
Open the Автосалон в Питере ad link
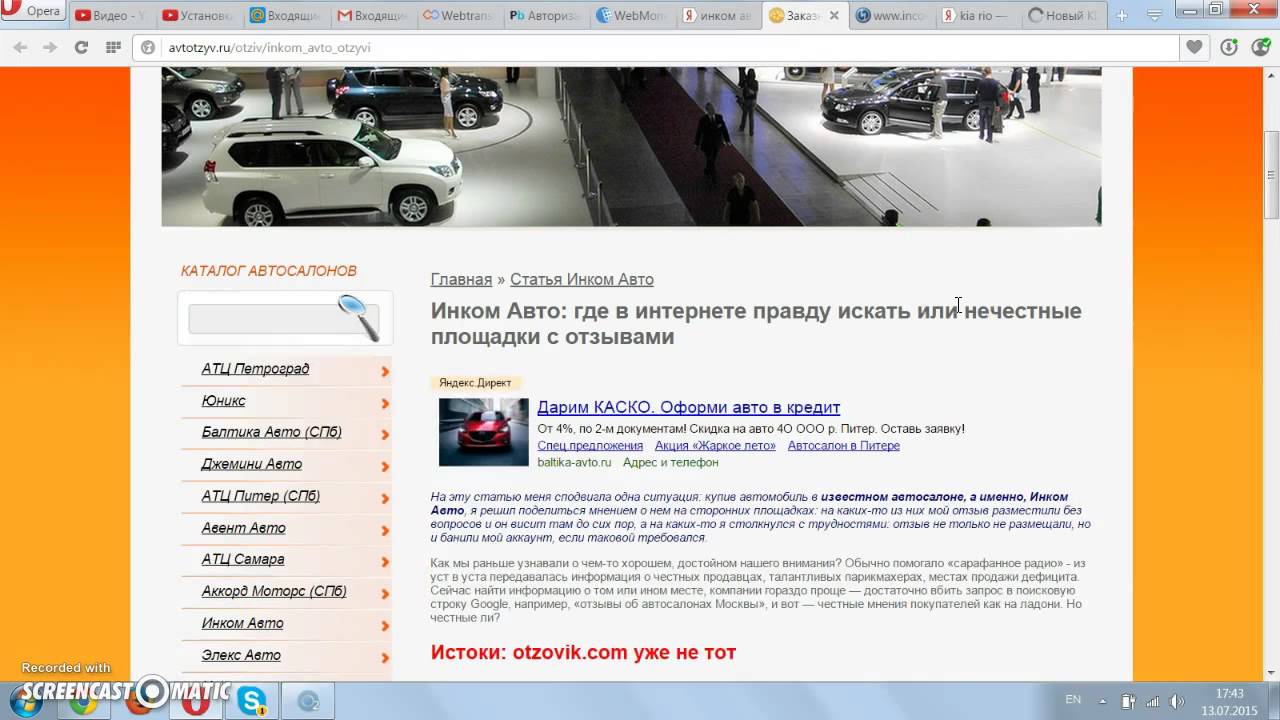click(843, 446)
